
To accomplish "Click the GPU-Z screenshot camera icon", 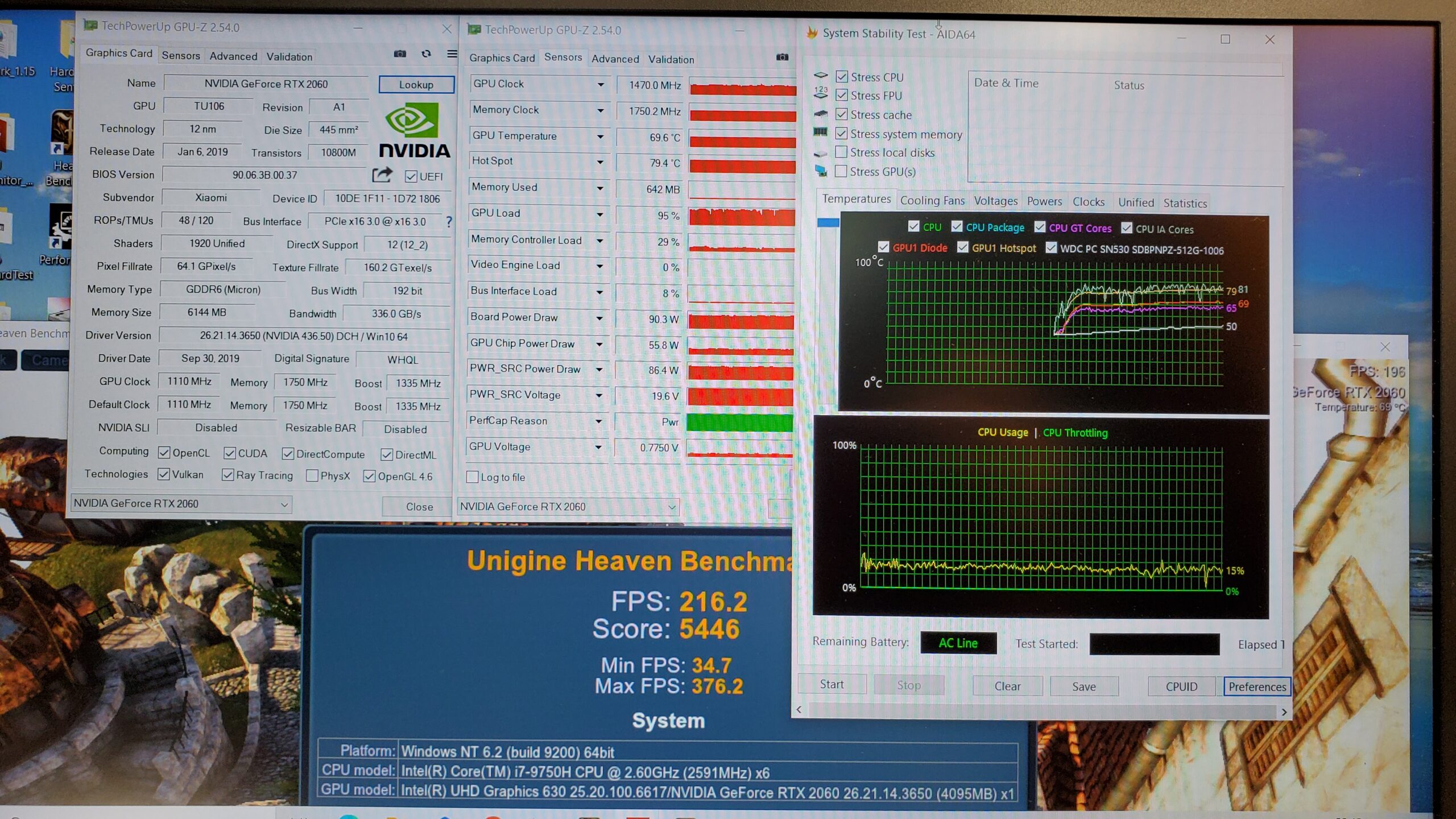I will tap(400, 53).
